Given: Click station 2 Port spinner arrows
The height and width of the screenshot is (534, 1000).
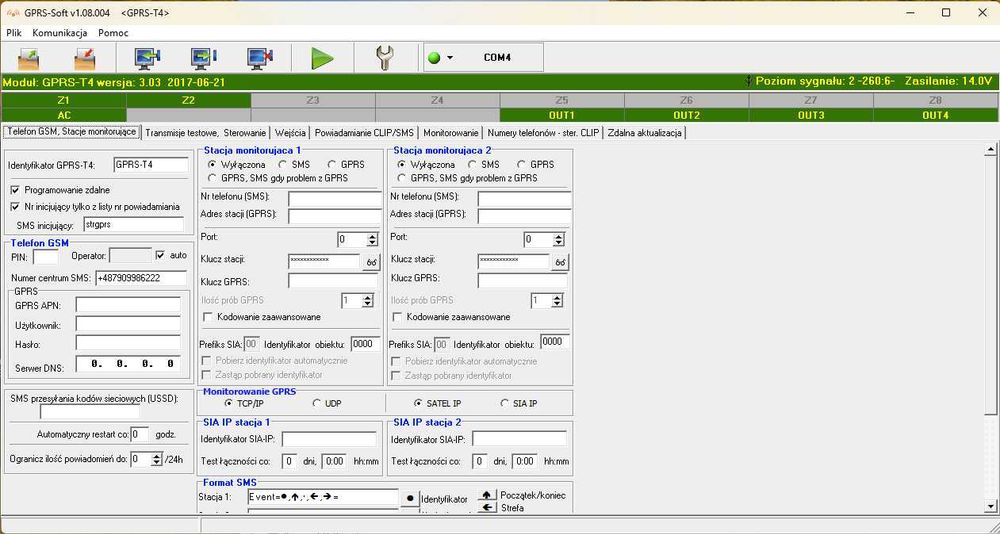Looking at the screenshot, I should (x=559, y=240).
